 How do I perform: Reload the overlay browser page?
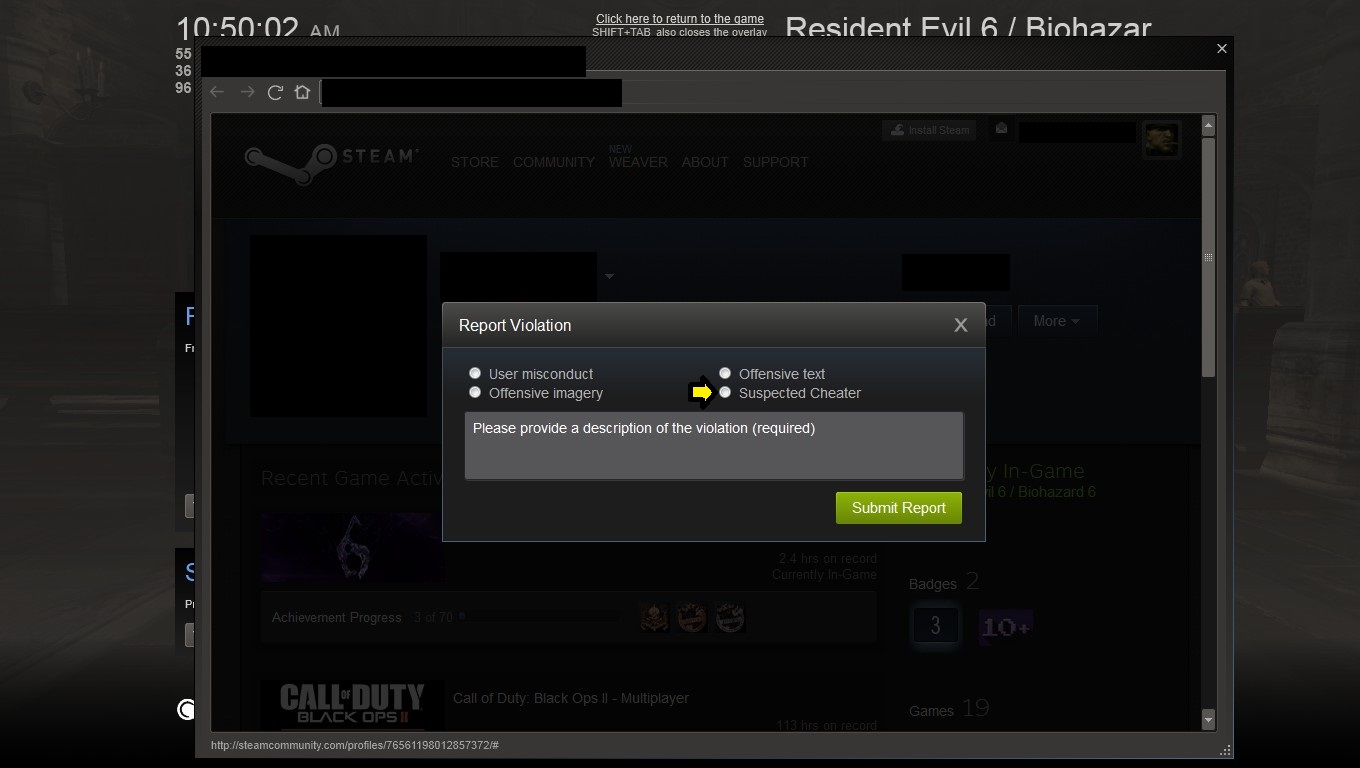[275, 92]
